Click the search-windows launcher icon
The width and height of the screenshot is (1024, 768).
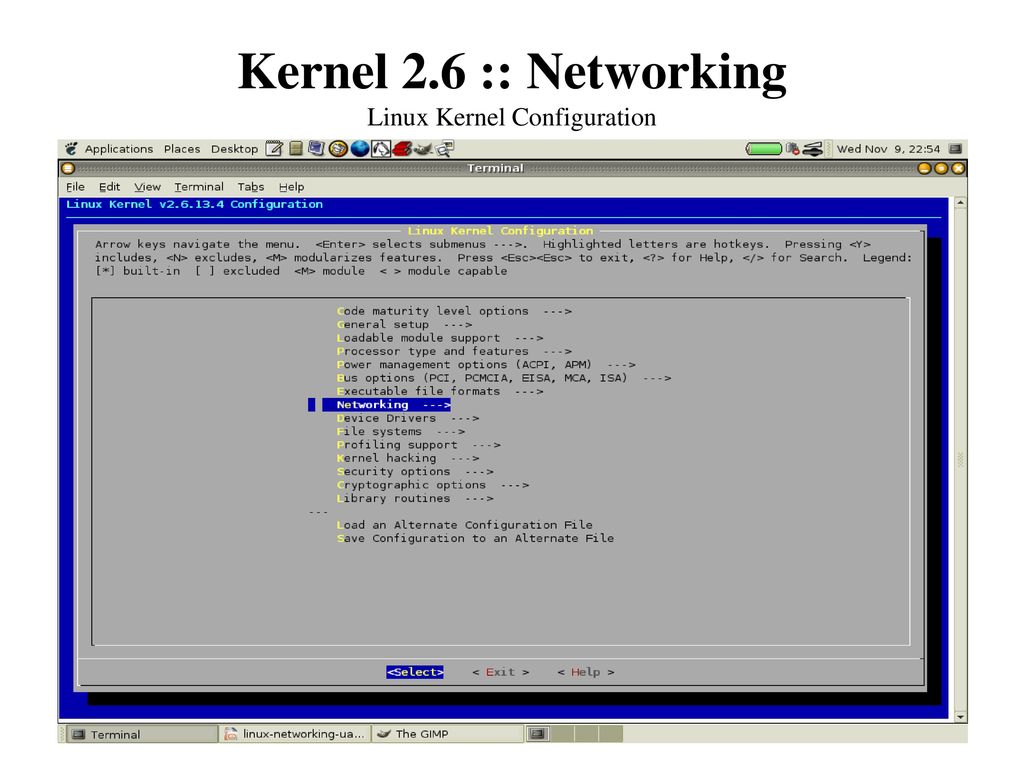tap(445, 149)
